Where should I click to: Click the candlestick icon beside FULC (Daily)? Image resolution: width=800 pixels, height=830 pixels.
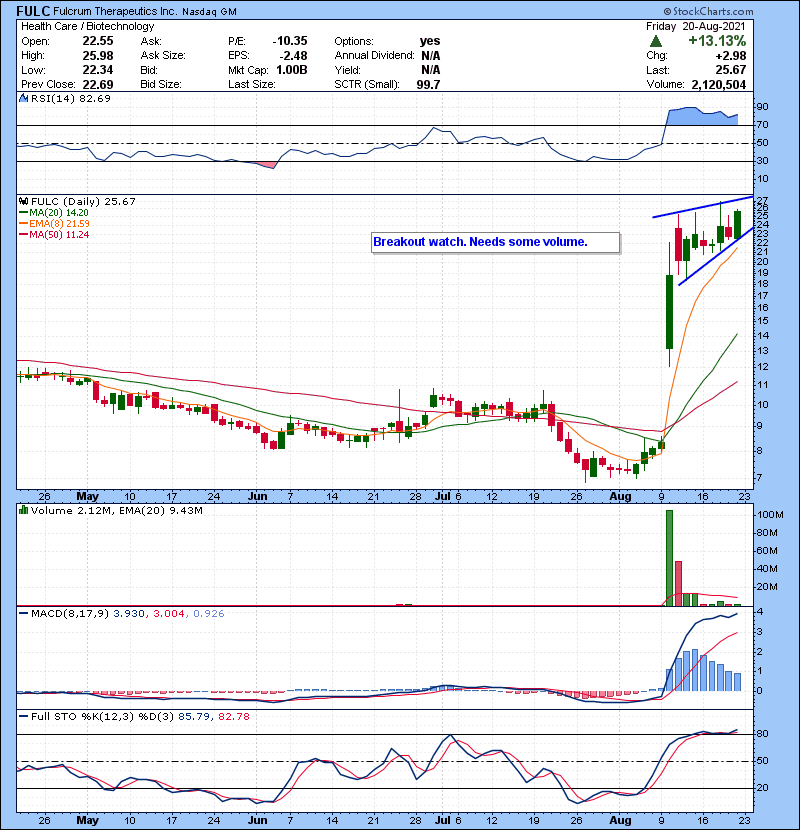point(23,201)
